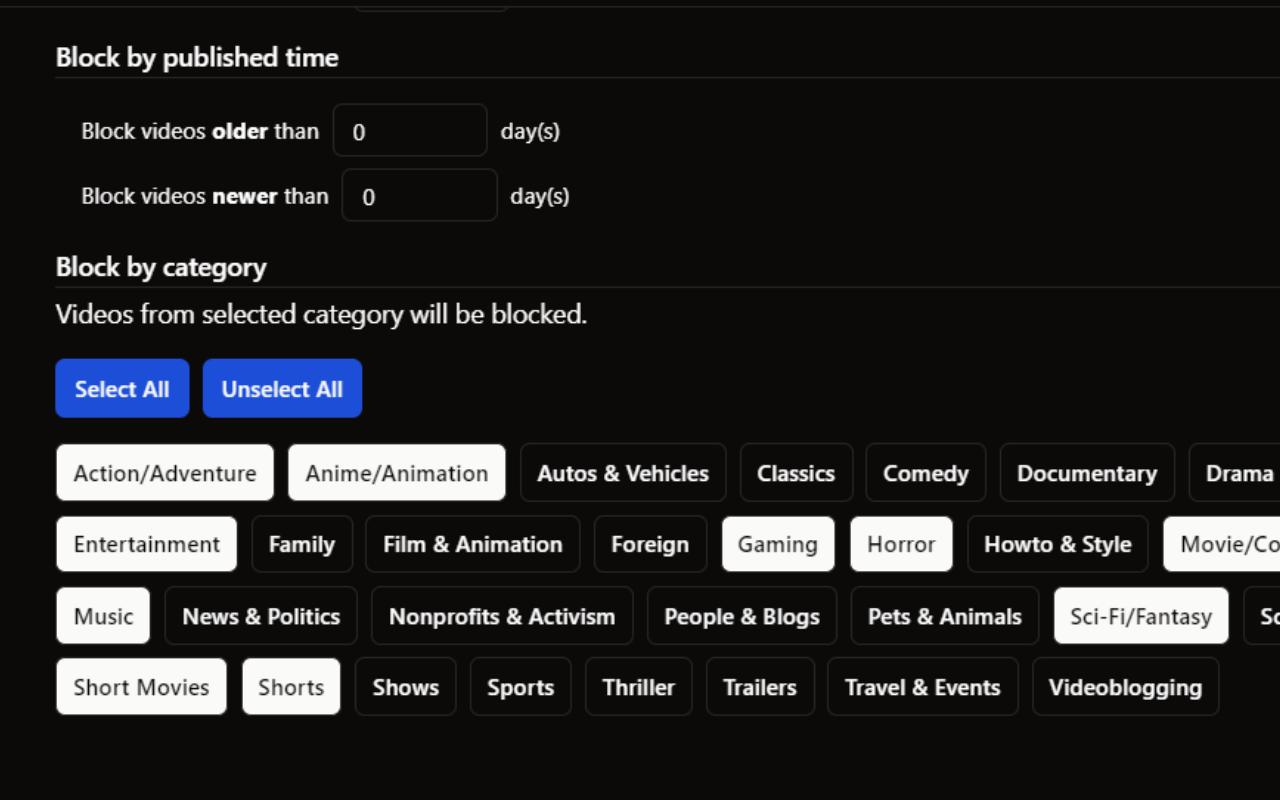Toggle the Nonprofits & Activism category
Screen dimensions: 1280x800
click(502, 615)
